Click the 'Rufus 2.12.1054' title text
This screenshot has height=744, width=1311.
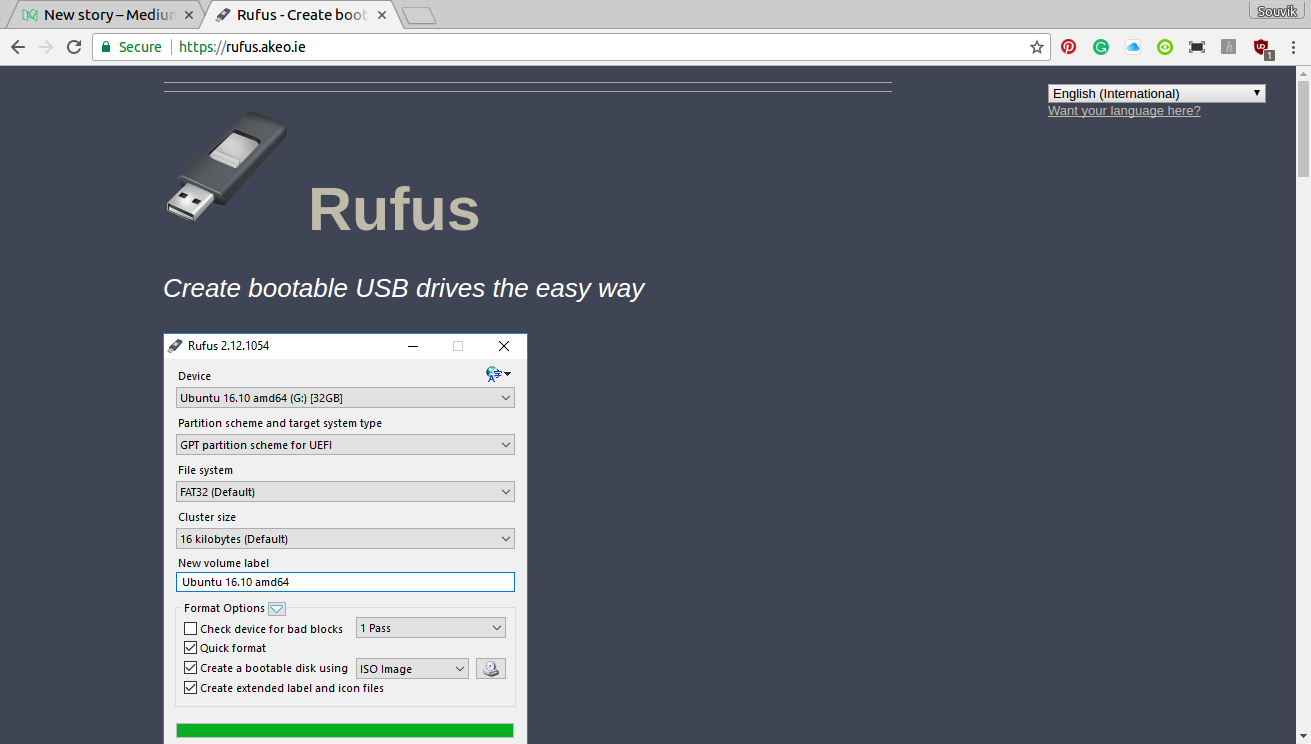point(228,346)
